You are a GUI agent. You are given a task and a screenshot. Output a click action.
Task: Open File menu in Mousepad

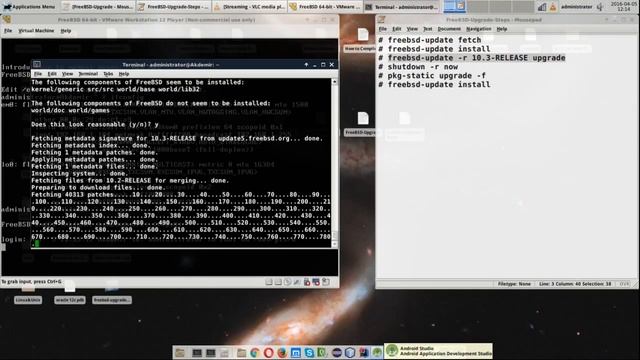tap(382, 29)
